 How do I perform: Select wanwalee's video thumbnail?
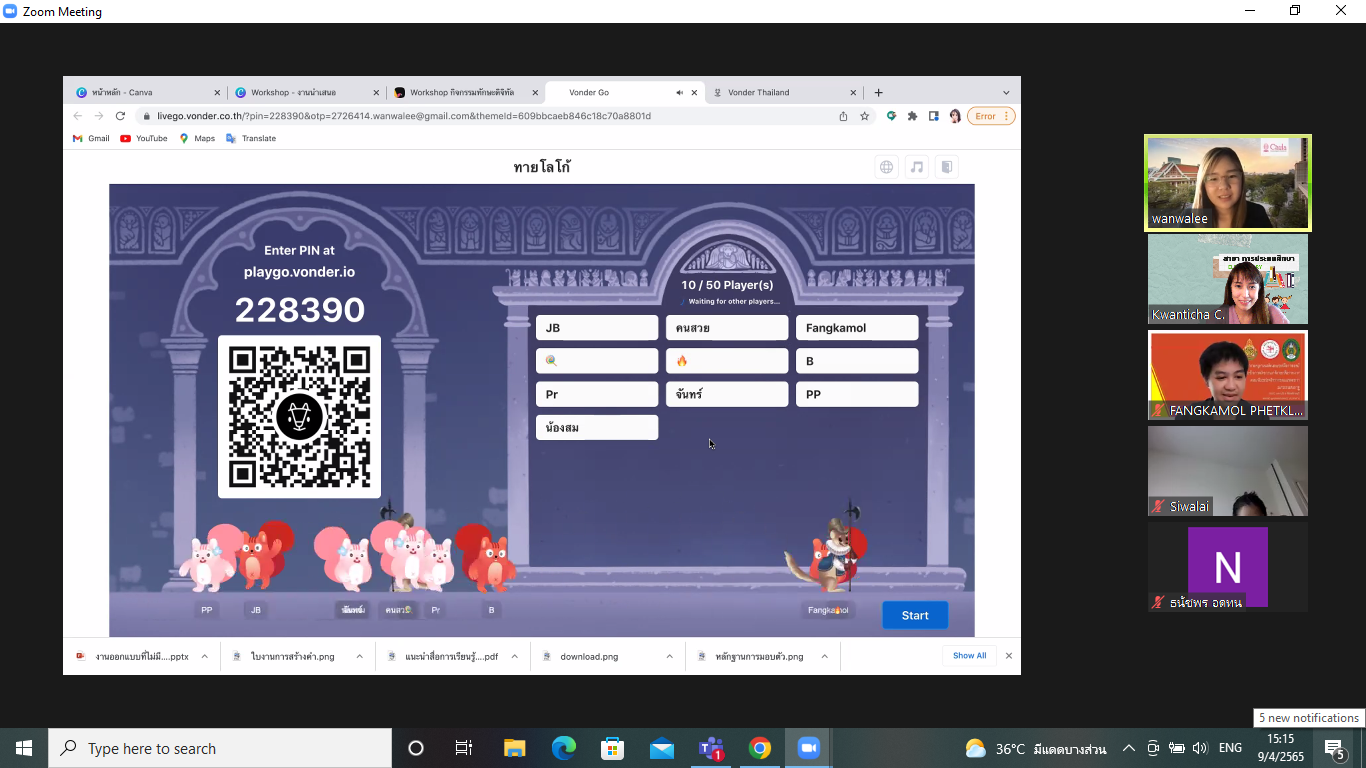tap(1227, 183)
